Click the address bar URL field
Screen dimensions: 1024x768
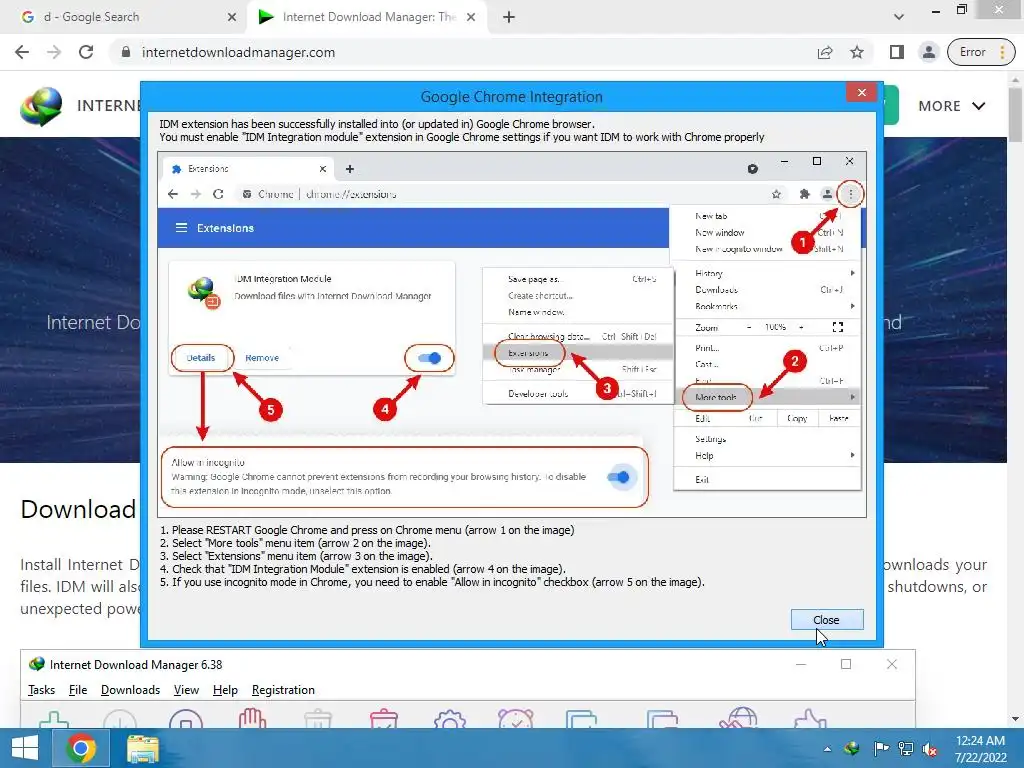457,52
